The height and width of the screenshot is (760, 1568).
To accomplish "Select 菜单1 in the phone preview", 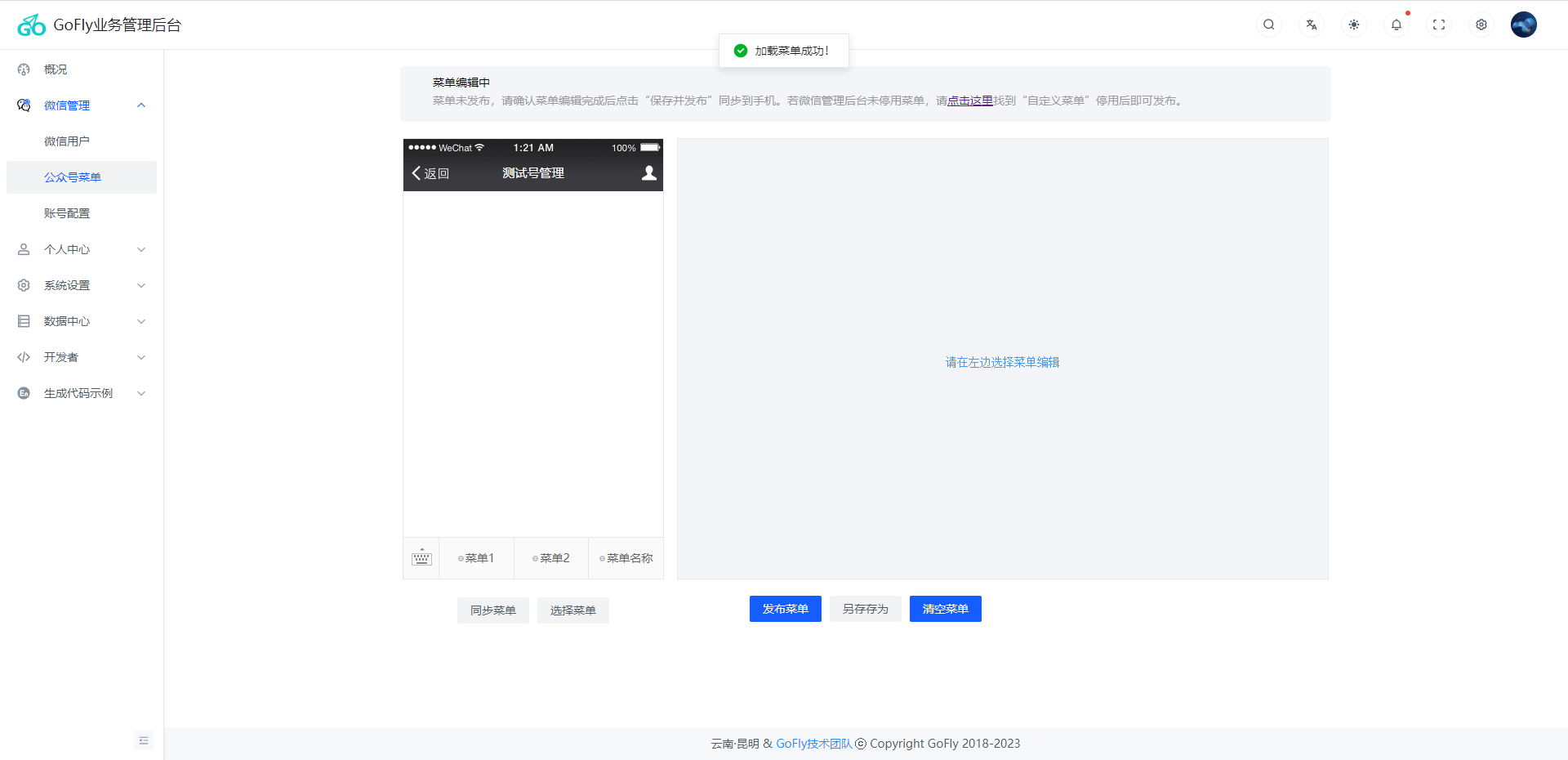I will coord(477,558).
